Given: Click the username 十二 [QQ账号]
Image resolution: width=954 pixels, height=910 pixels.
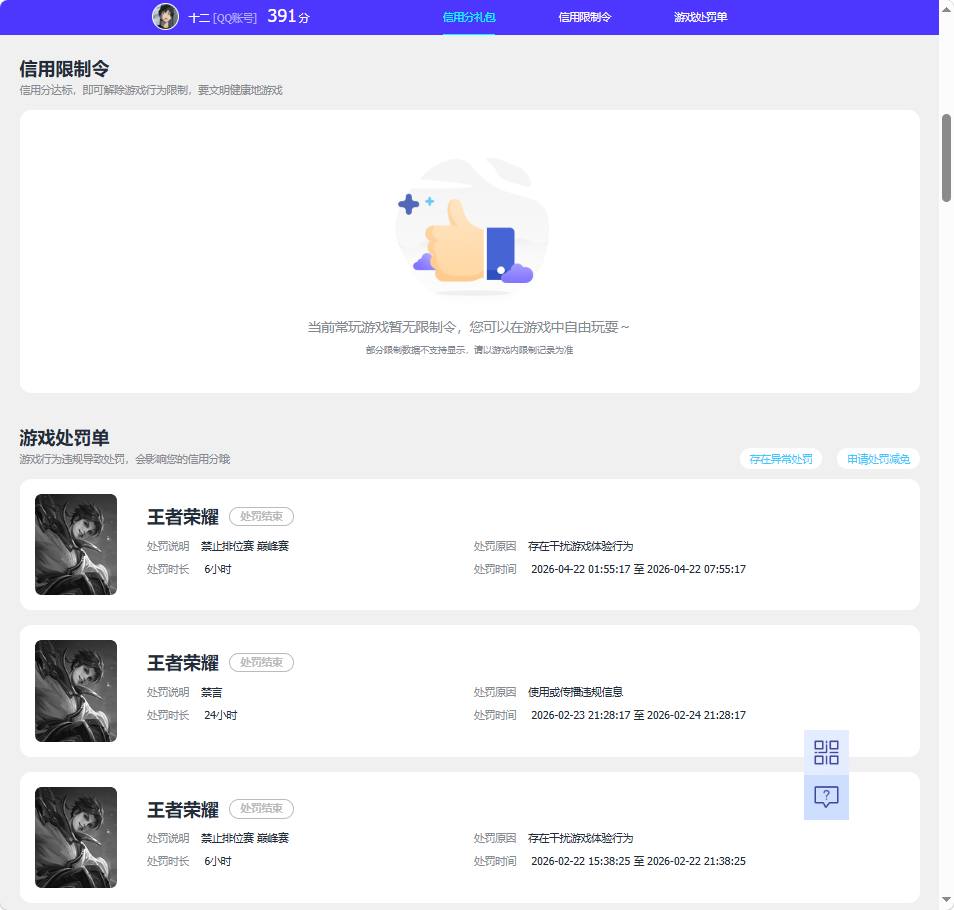Looking at the screenshot, I should point(223,18).
